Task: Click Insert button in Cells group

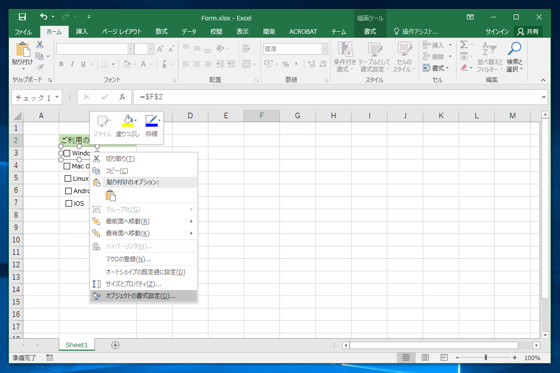Action: [437, 45]
